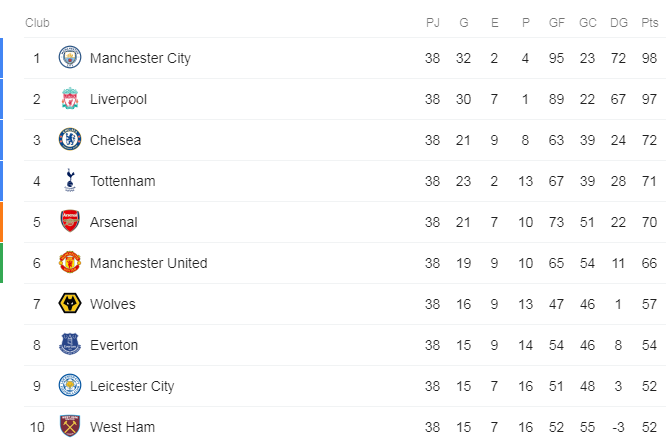
Task: Click the Tottenham team name
Action: (x=122, y=181)
